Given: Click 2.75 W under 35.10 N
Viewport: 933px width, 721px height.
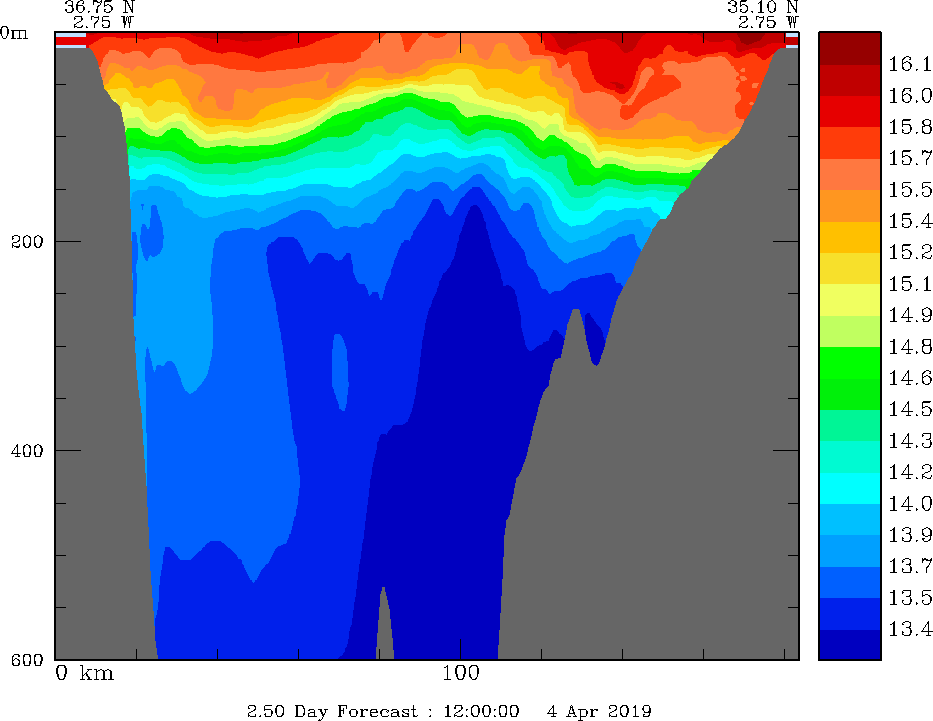Looking at the screenshot, I should [x=768, y=23].
